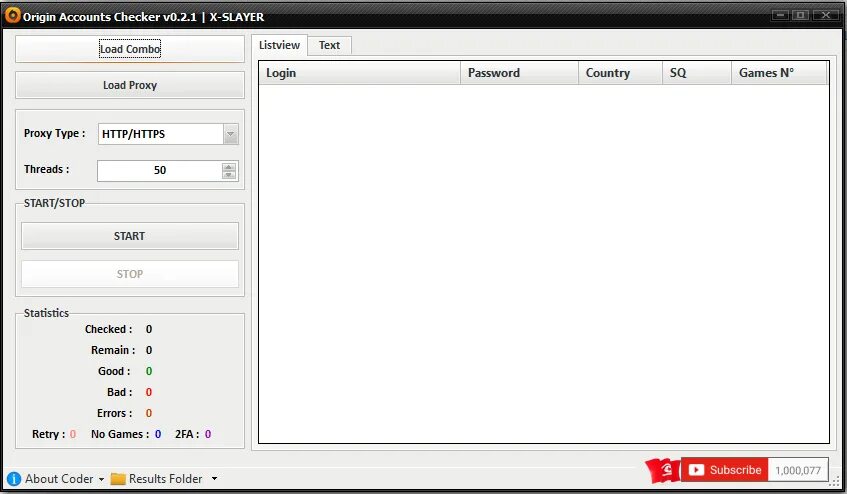The image size is (847, 494).
Task: Click the Retry count value
Action: pos(73,435)
